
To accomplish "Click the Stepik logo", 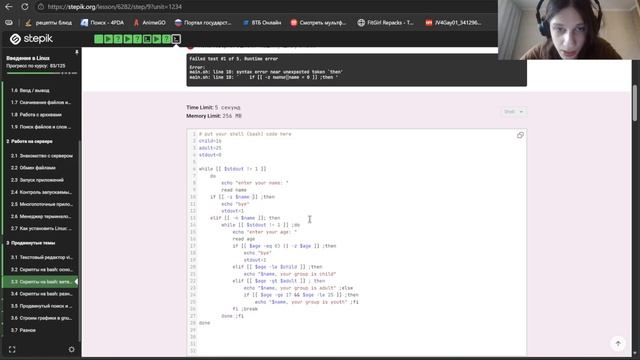I will point(31,39).
